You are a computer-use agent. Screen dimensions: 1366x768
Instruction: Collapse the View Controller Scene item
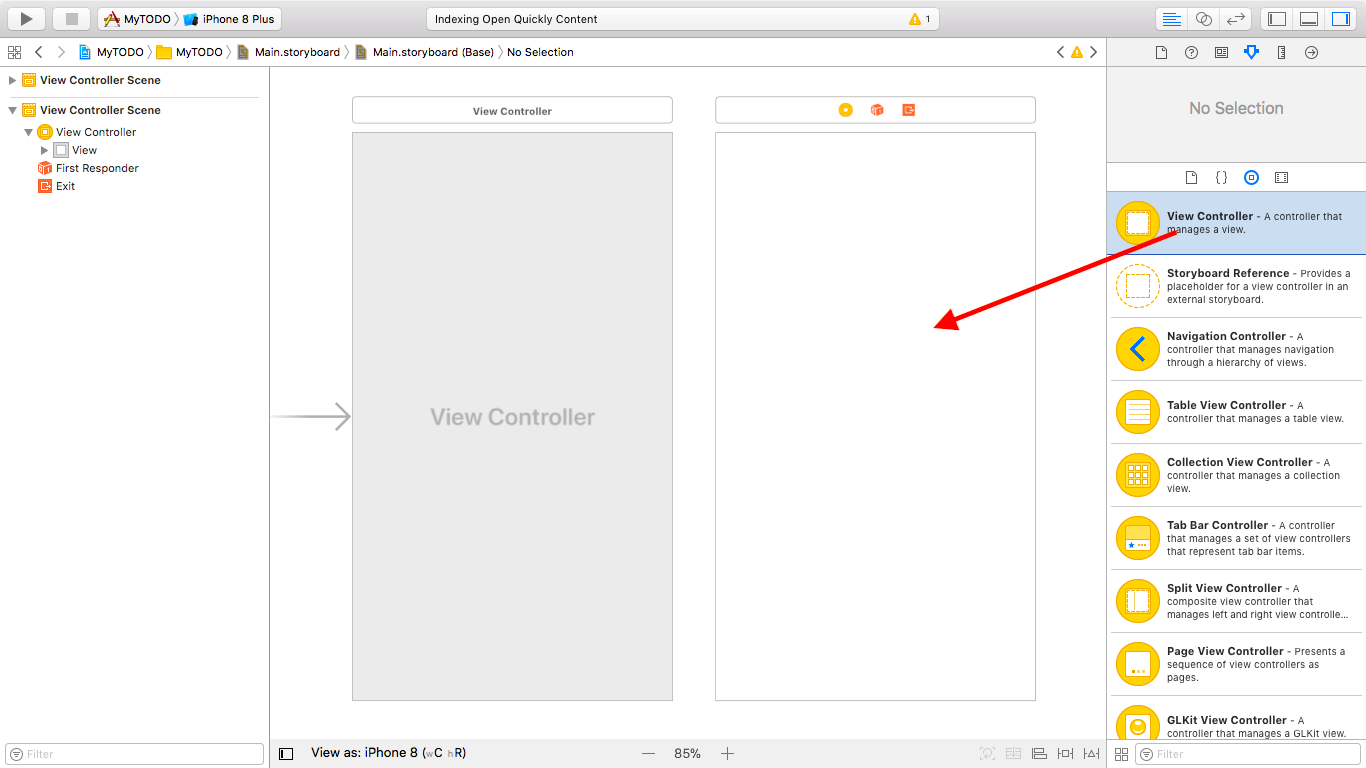point(14,109)
